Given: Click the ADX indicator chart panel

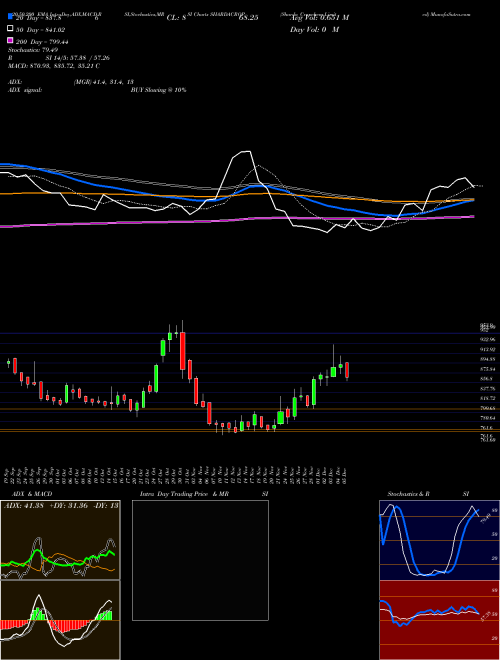Looking at the screenshot, I should [60, 540].
